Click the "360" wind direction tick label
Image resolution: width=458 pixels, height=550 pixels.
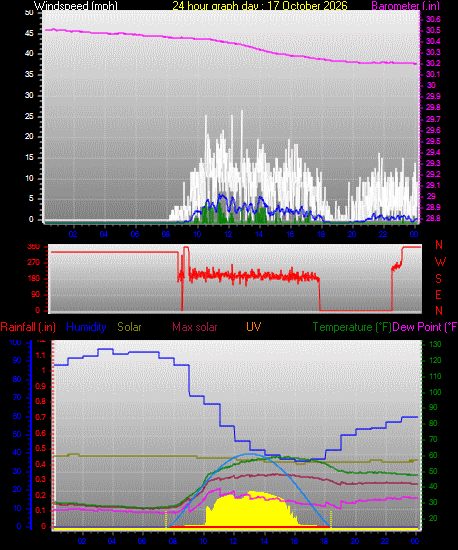34,247
